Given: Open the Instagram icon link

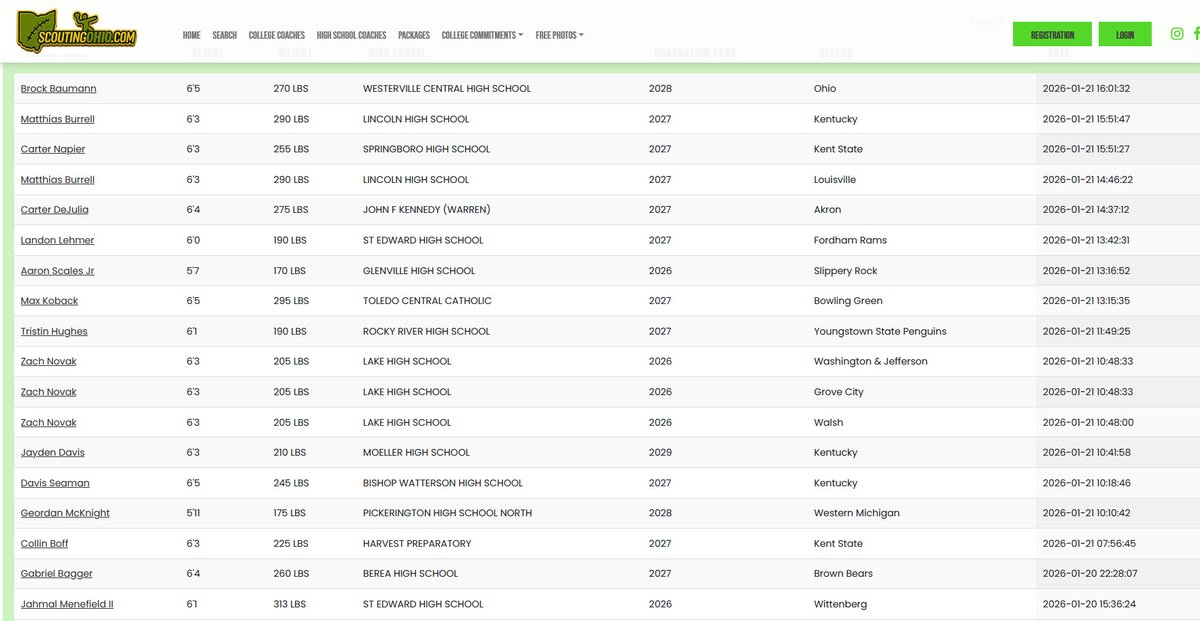Looking at the screenshot, I should point(1177,34).
